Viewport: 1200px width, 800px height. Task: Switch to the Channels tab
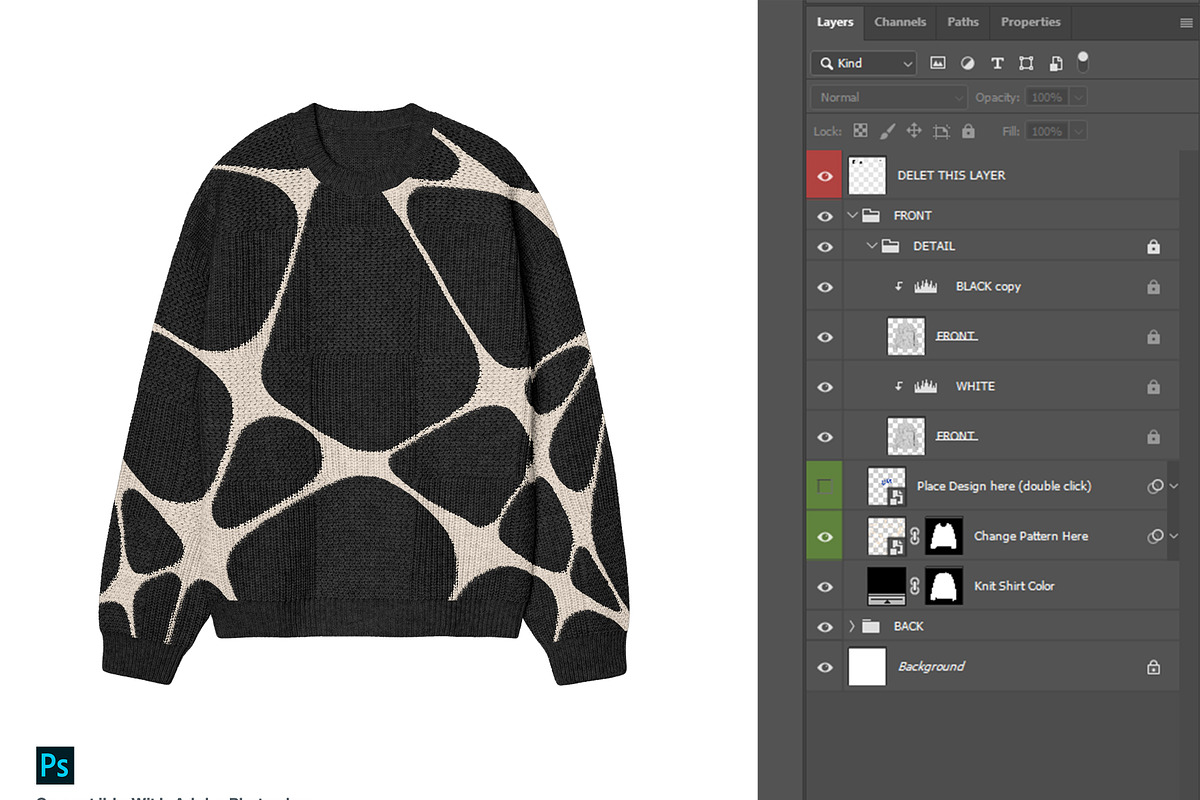[x=900, y=22]
